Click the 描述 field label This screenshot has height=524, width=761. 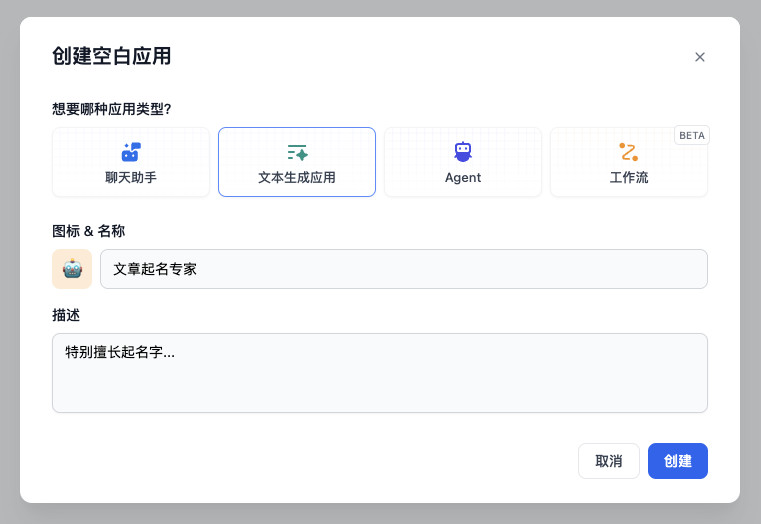[66, 315]
